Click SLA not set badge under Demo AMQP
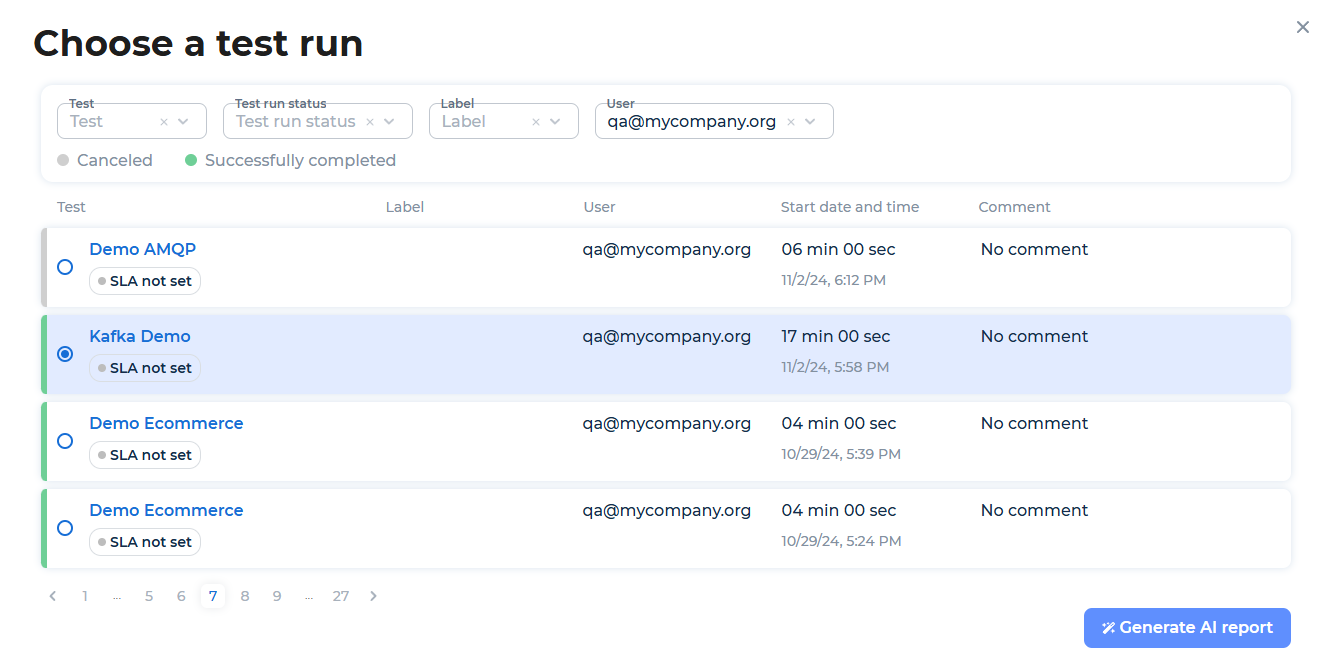The width and height of the screenshot is (1337, 669). click(x=145, y=281)
